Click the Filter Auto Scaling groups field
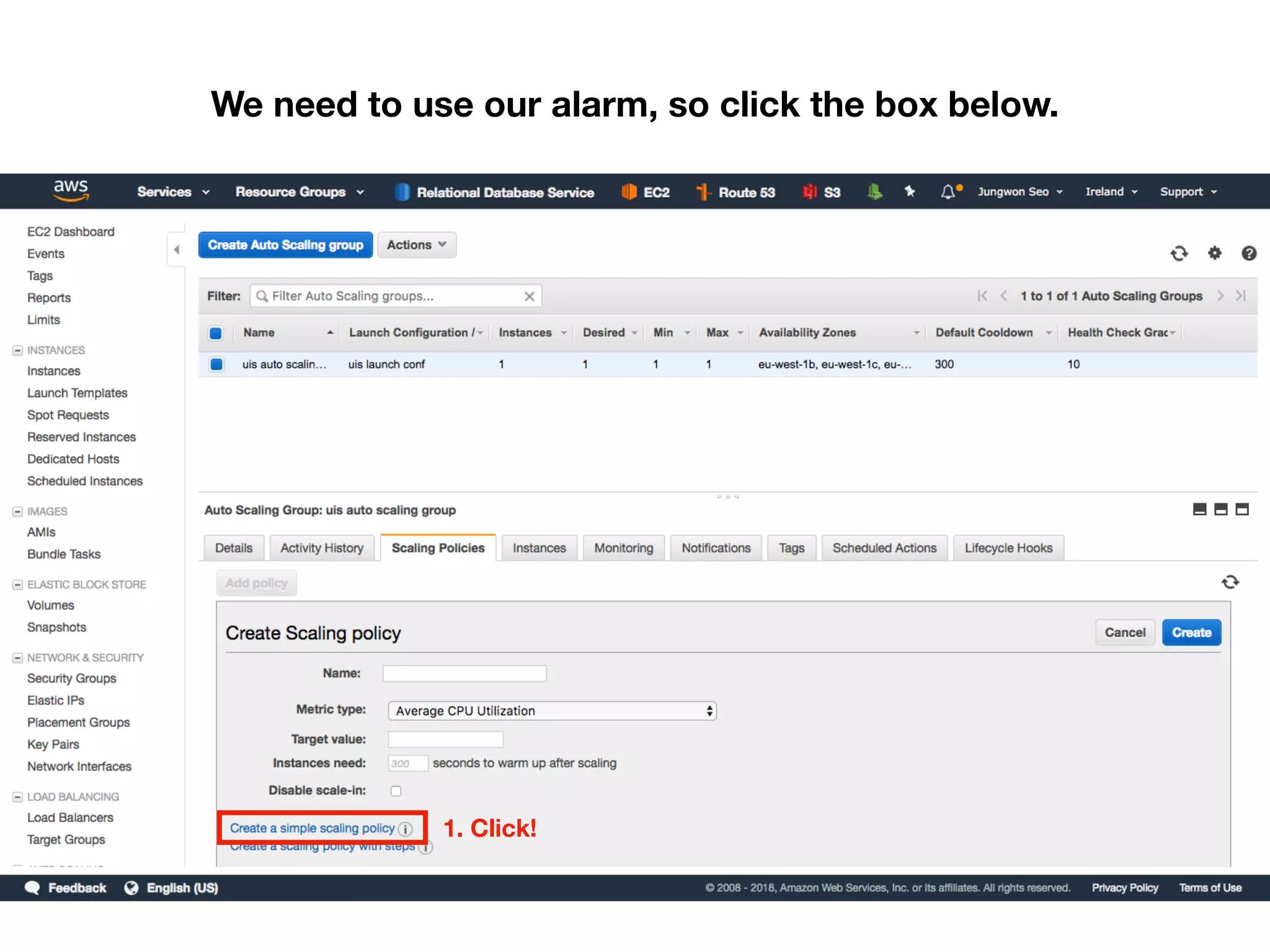 pyautogui.click(x=396, y=296)
